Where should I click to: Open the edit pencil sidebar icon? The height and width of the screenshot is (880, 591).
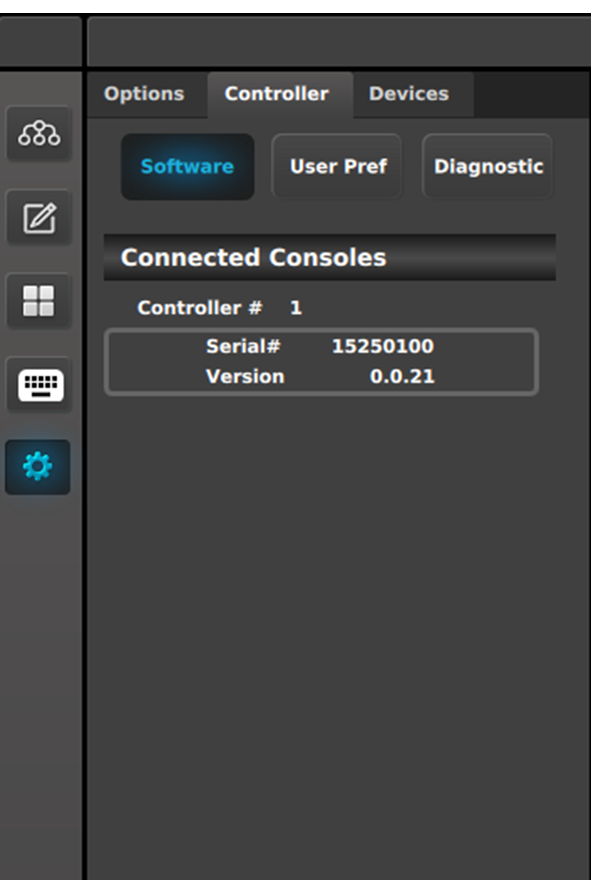tap(39, 217)
